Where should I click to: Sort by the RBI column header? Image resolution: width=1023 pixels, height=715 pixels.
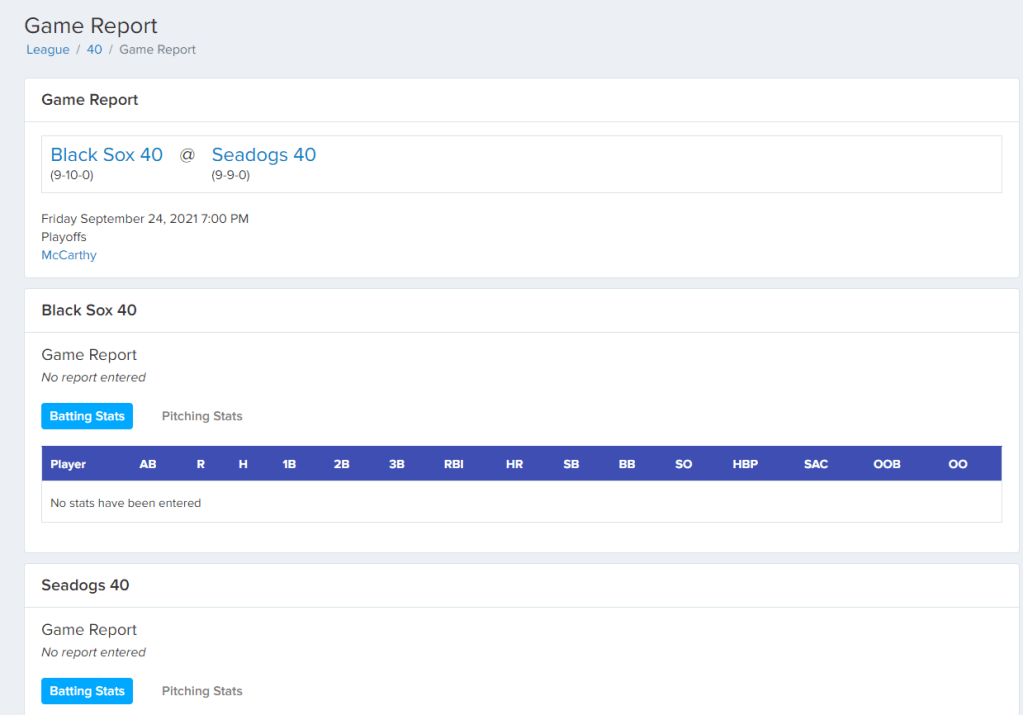[x=454, y=464]
